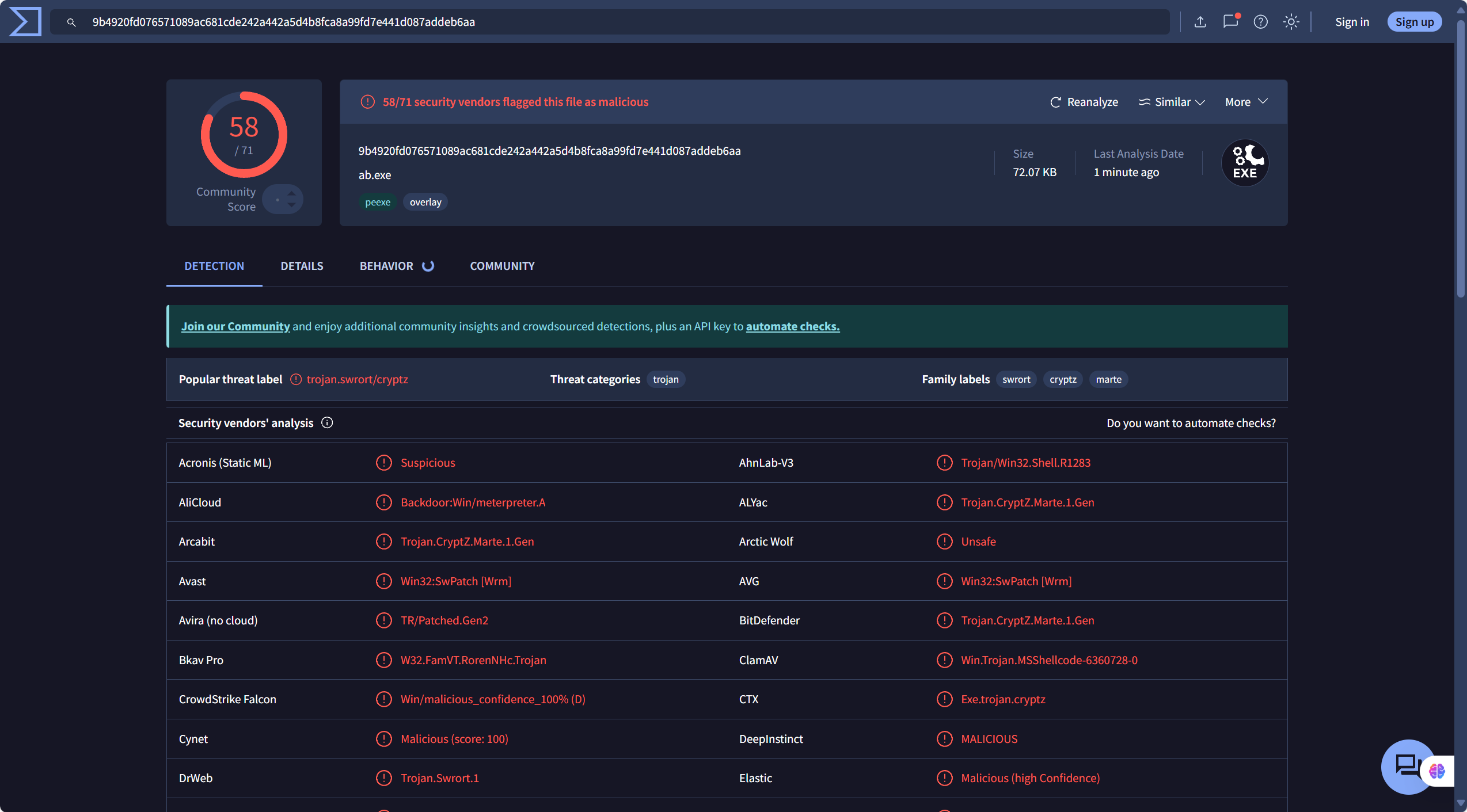Click the EXE file type icon

1245,163
